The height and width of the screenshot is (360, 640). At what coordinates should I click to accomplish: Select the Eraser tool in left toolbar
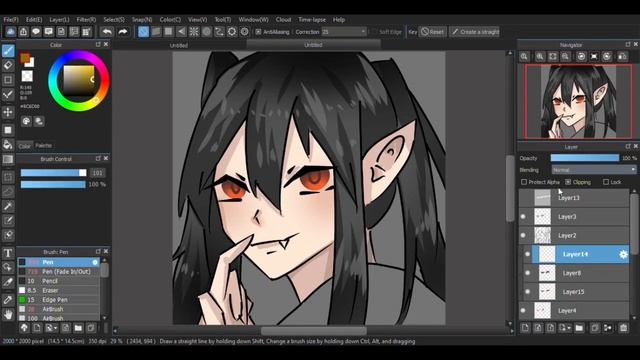(x=8, y=65)
